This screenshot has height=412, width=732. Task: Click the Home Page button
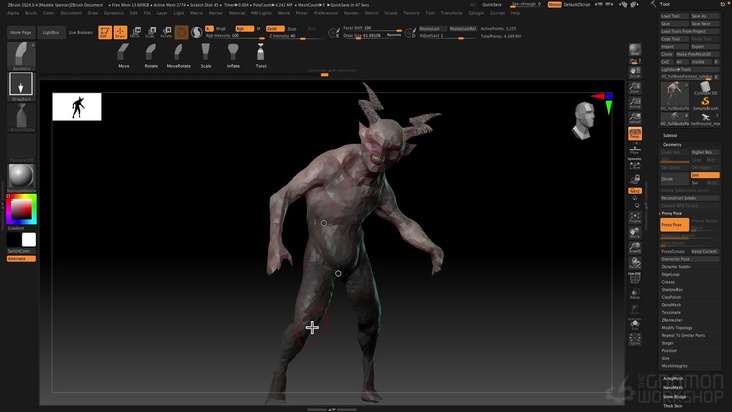21,33
